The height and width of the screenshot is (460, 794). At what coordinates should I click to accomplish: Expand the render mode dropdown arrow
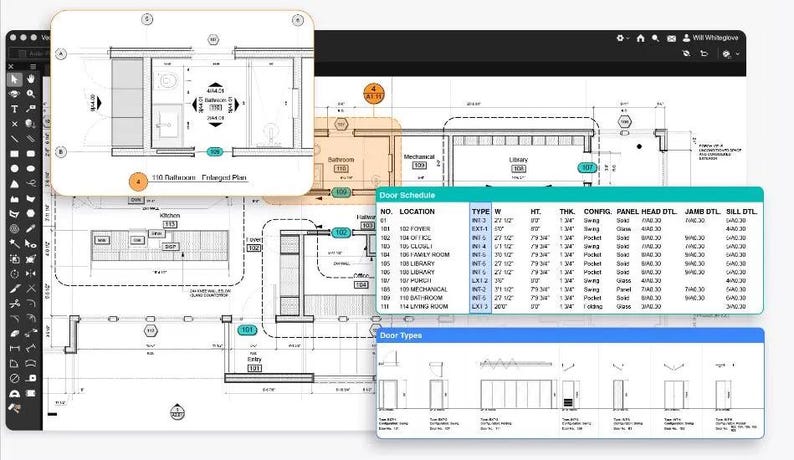click(738, 54)
